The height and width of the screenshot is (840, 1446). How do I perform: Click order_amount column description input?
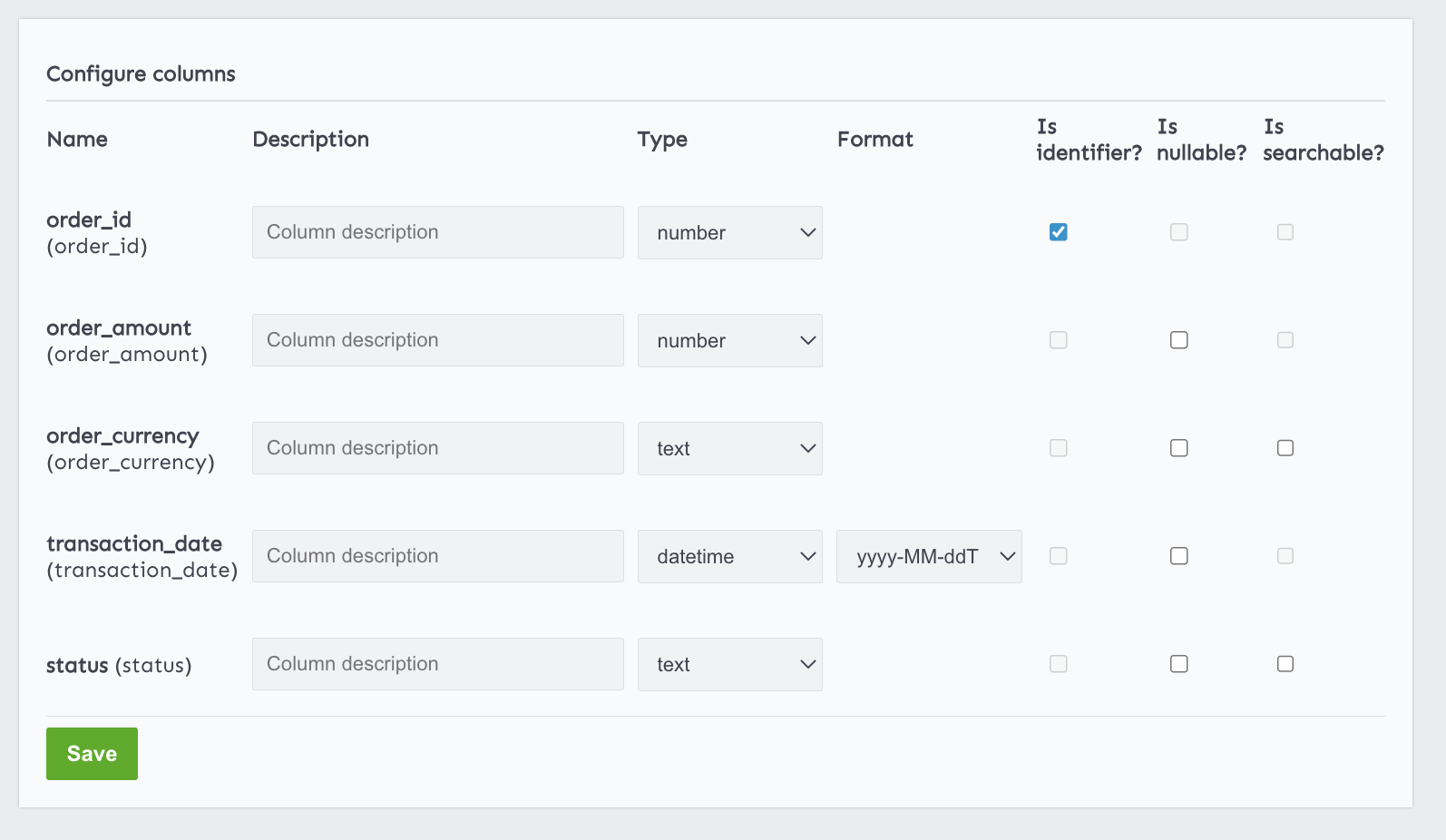point(437,340)
